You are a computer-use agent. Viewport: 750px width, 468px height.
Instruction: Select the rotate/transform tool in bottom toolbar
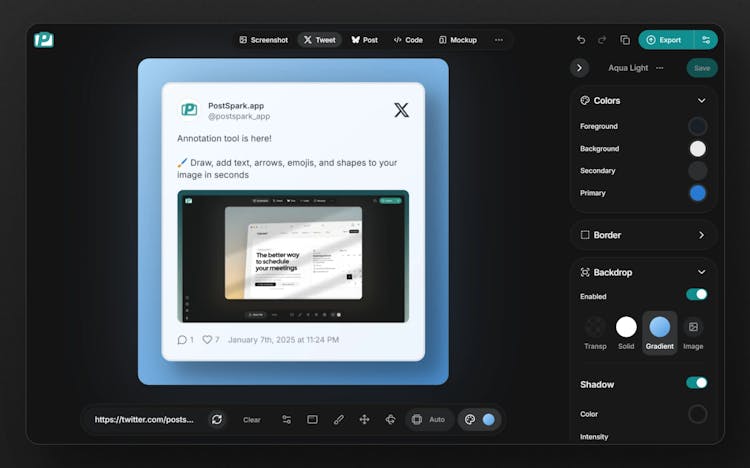[x=390, y=420]
